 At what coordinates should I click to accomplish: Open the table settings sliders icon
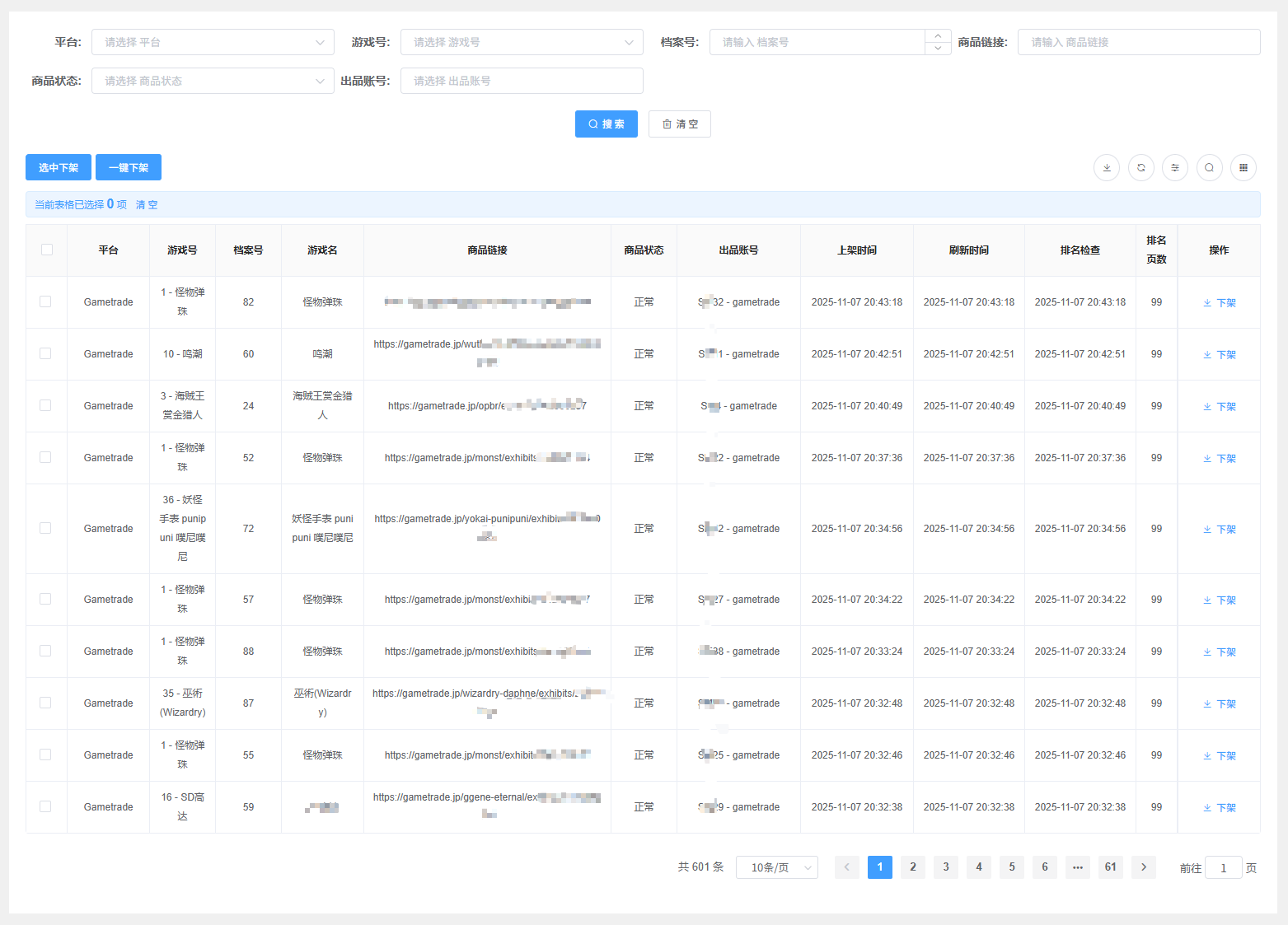pyautogui.click(x=1175, y=168)
